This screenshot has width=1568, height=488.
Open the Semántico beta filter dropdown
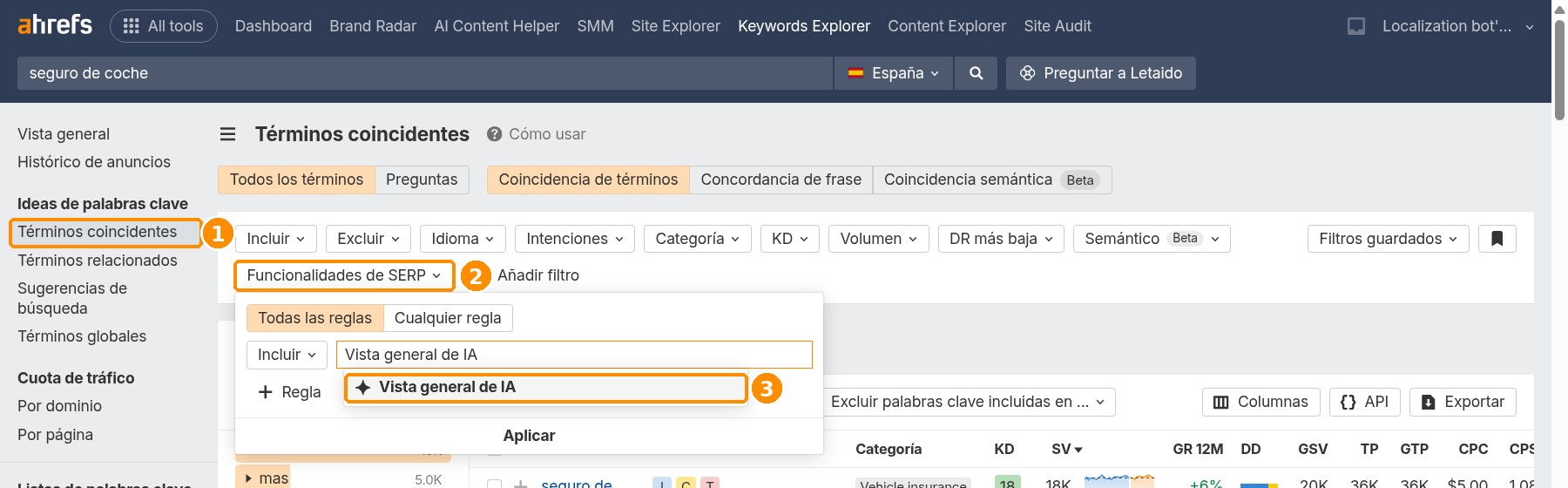pos(1152,239)
